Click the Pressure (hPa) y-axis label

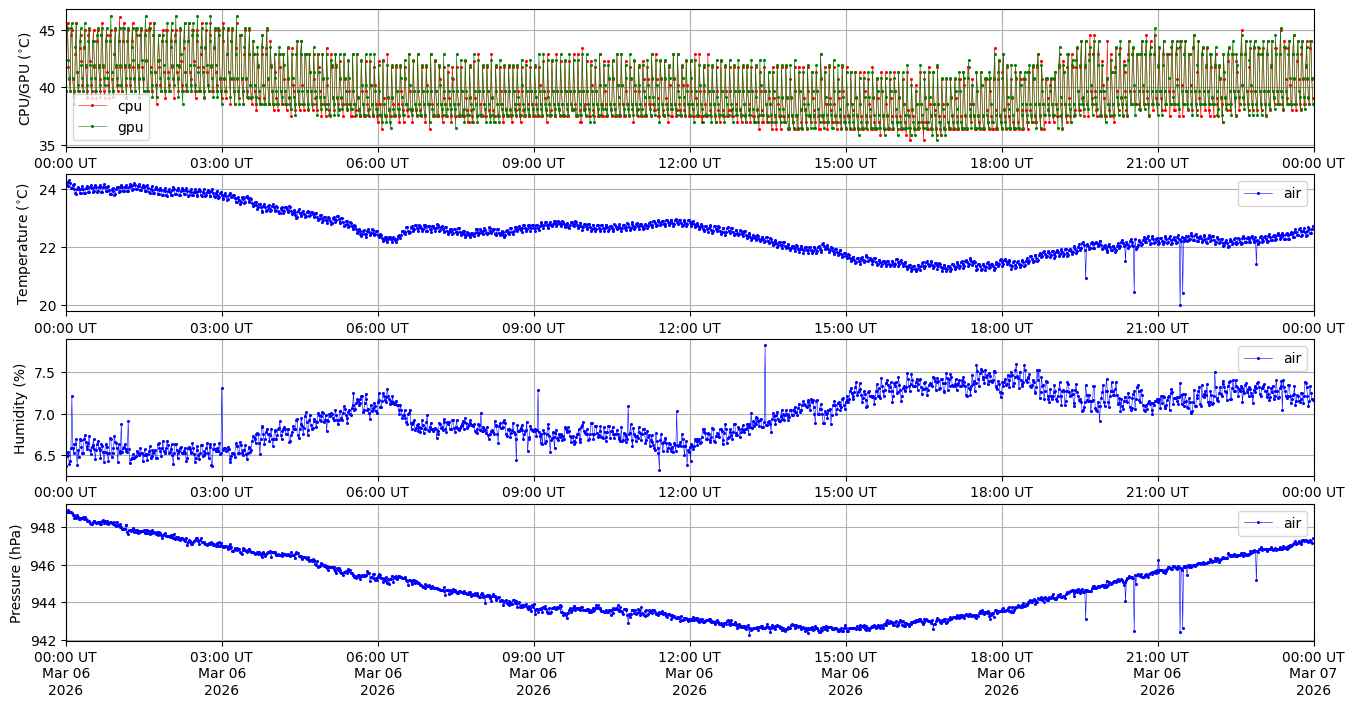click(16, 572)
